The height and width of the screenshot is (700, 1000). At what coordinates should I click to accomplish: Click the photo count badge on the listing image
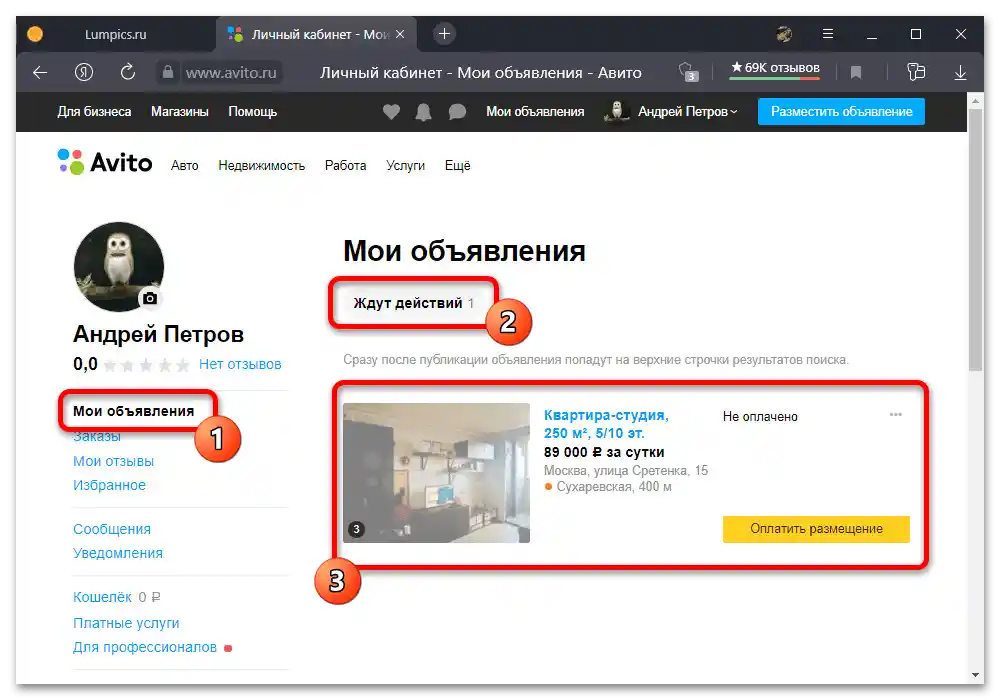point(357,529)
